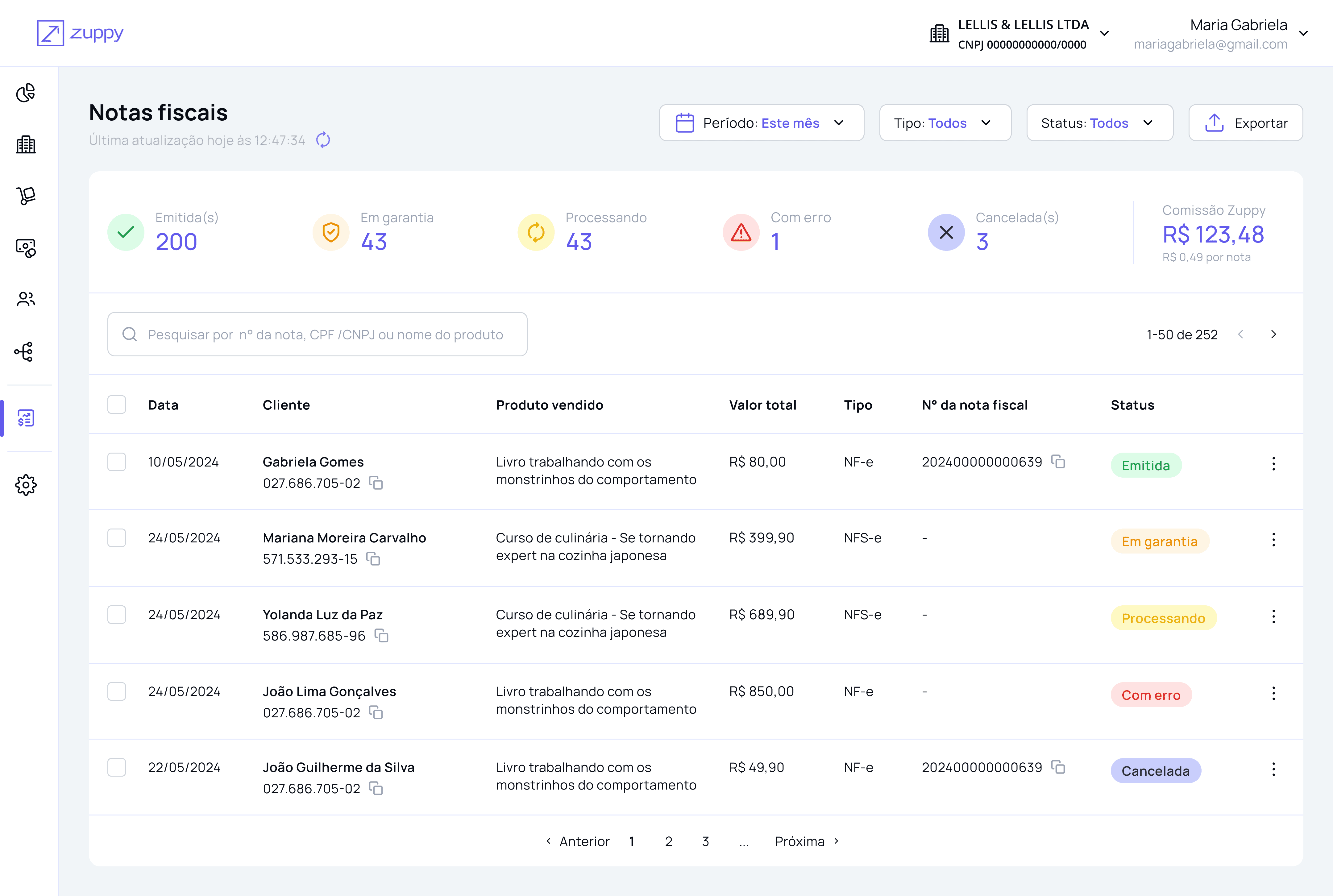Copy Gabriela Gomes CPF number
Viewport: 1333px width, 896px height.
point(376,483)
